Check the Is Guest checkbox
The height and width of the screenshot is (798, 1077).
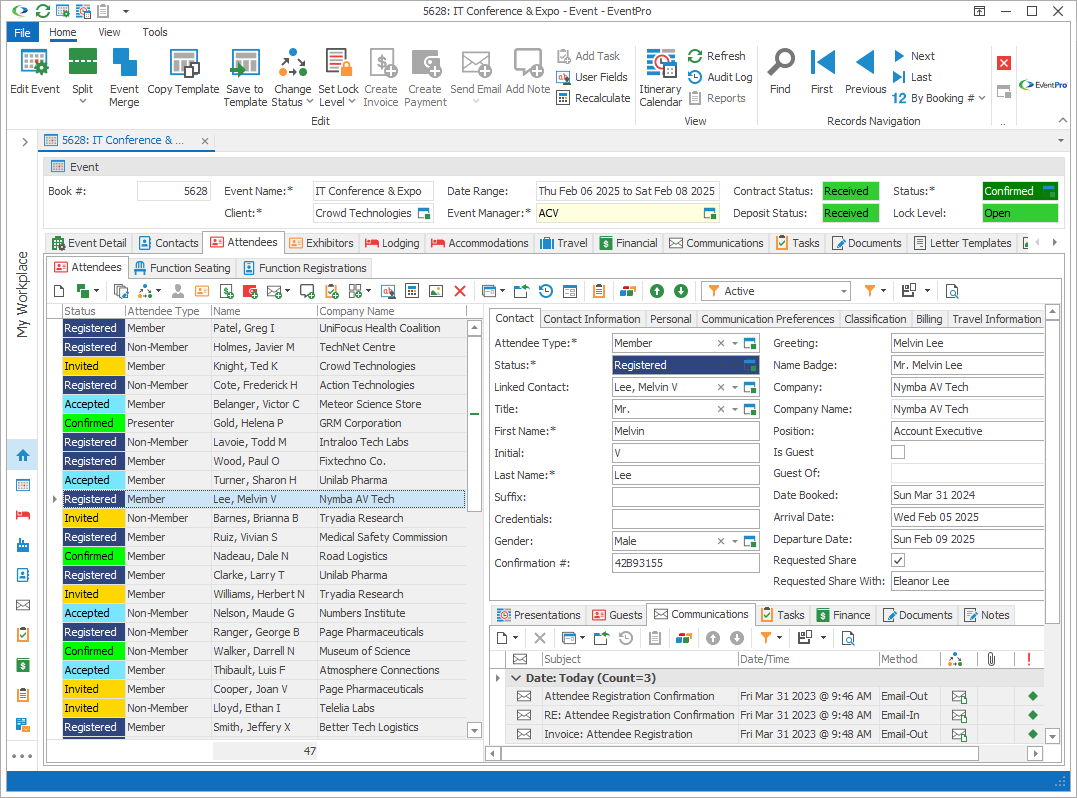(898, 453)
